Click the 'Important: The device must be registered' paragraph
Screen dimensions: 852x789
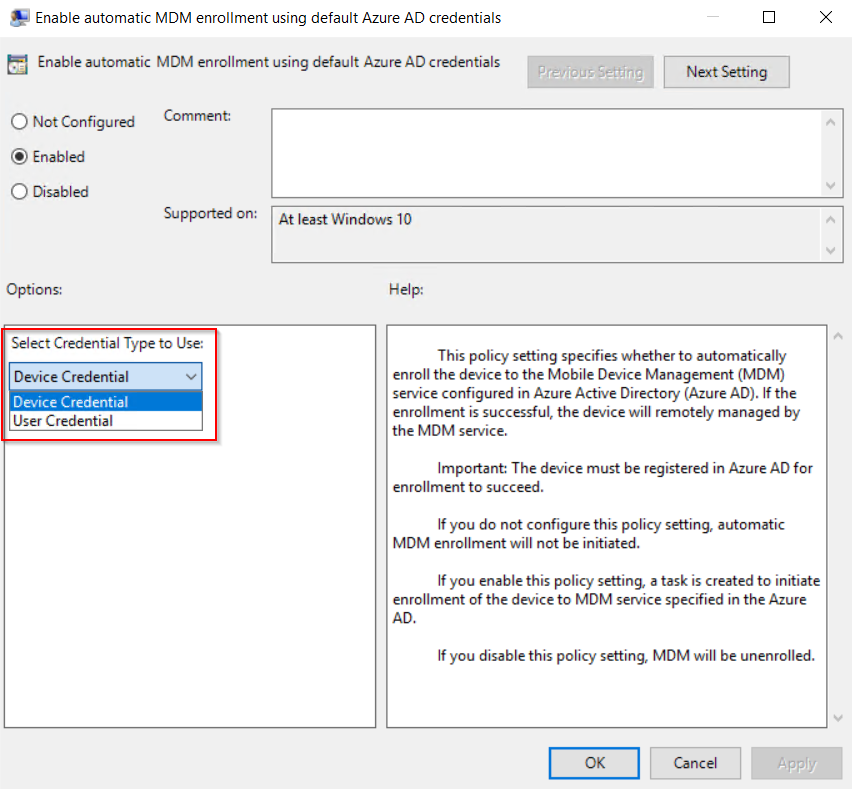[x=602, y=477]
